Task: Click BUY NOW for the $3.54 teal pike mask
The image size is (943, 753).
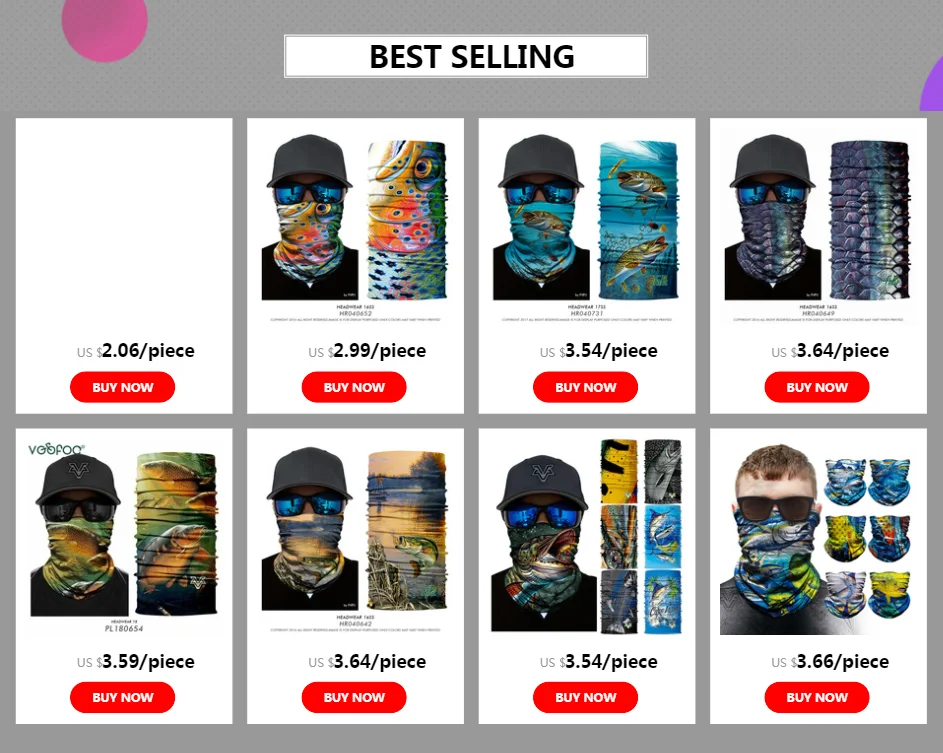Action: pyautogui.click(x=586, y=387)
